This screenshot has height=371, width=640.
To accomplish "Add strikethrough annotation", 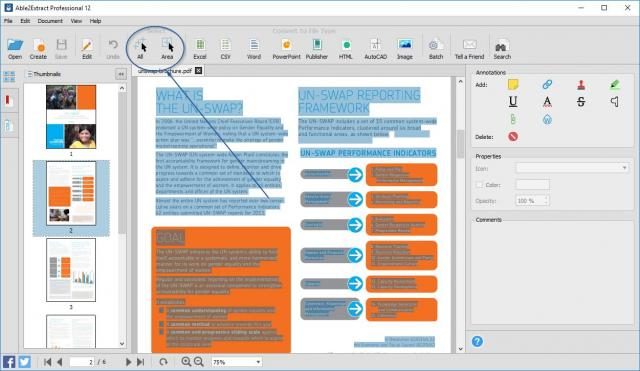I will [x=581, y=101].
